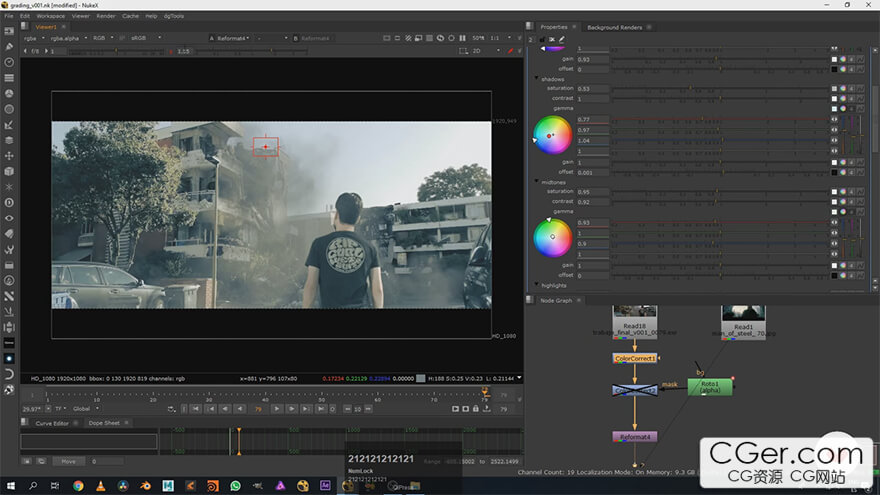This screenshot has width=880, height=495.
Task: Select the Reformat4 node
Action: [x=635, y=437]
